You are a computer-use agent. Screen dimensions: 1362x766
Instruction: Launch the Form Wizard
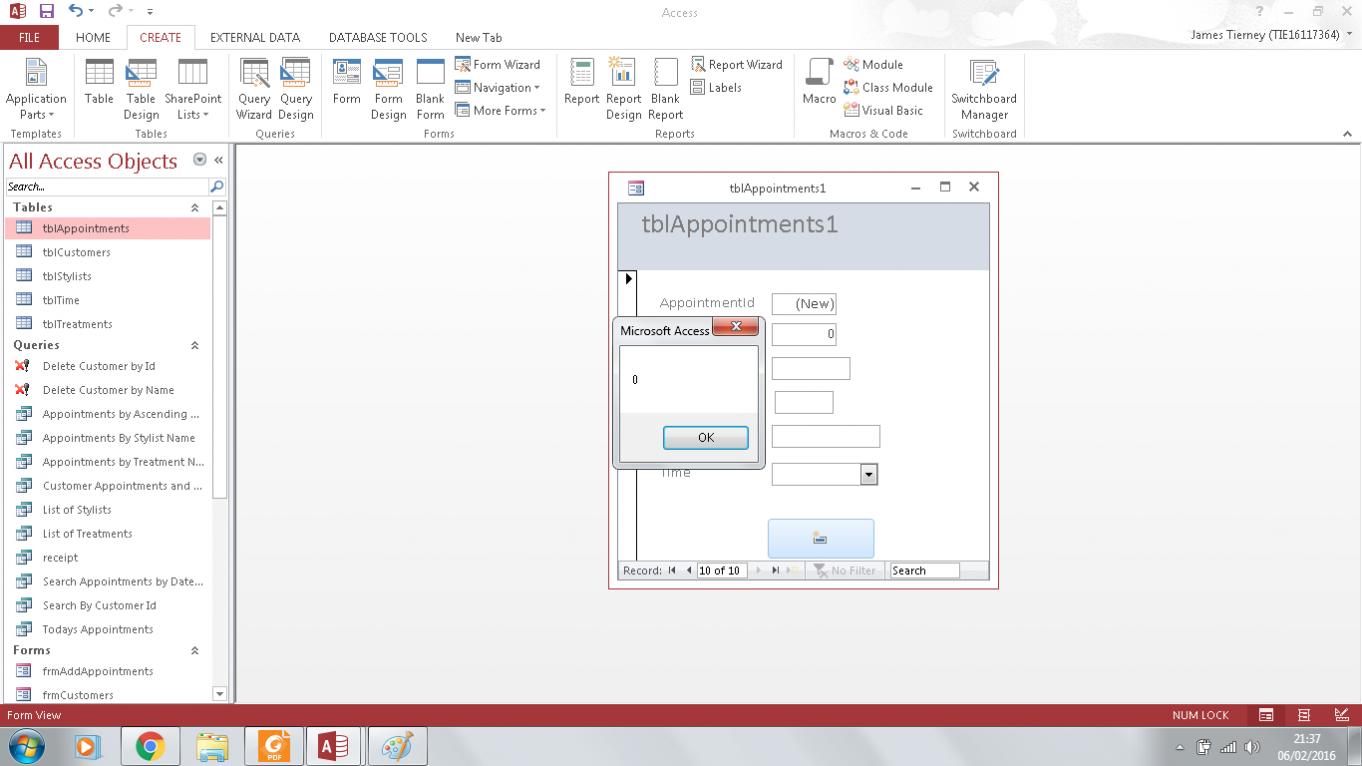pos(497,64)
